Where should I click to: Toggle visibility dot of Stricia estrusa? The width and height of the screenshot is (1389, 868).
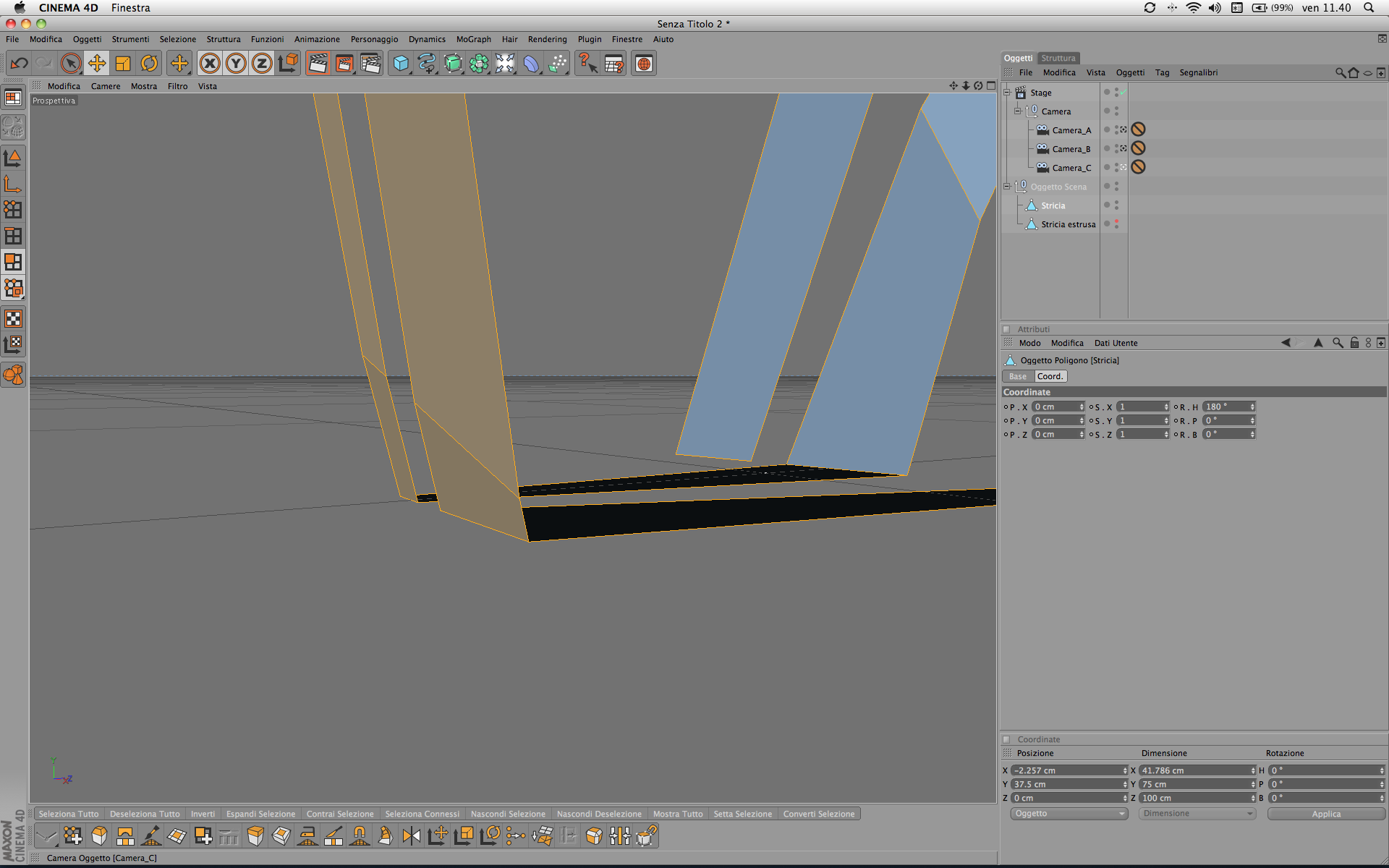(x=1116, y=221)
